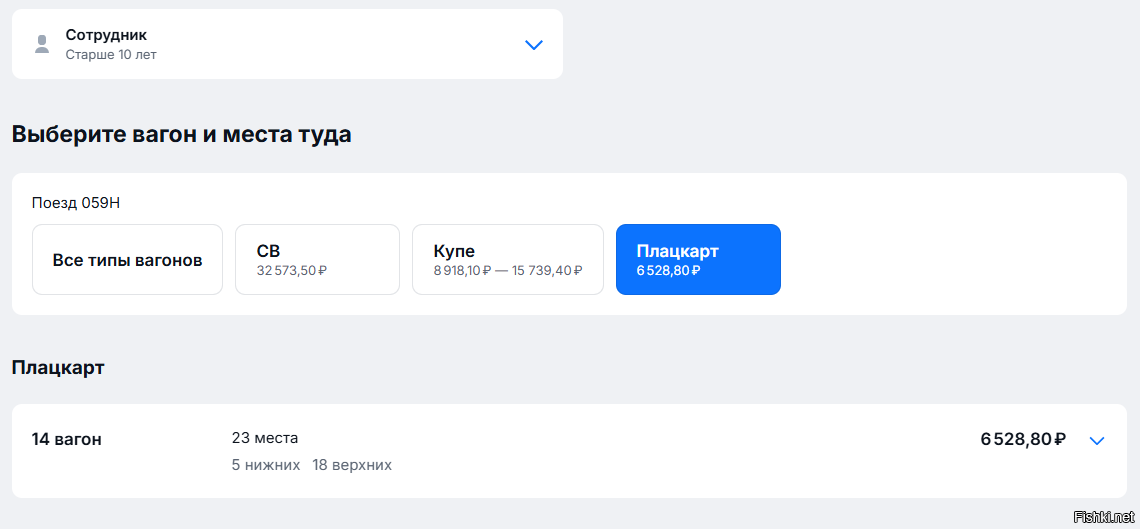Select Все типы вагонов tab
Viewport: 1140px width, 529px height.
(127, 259)
